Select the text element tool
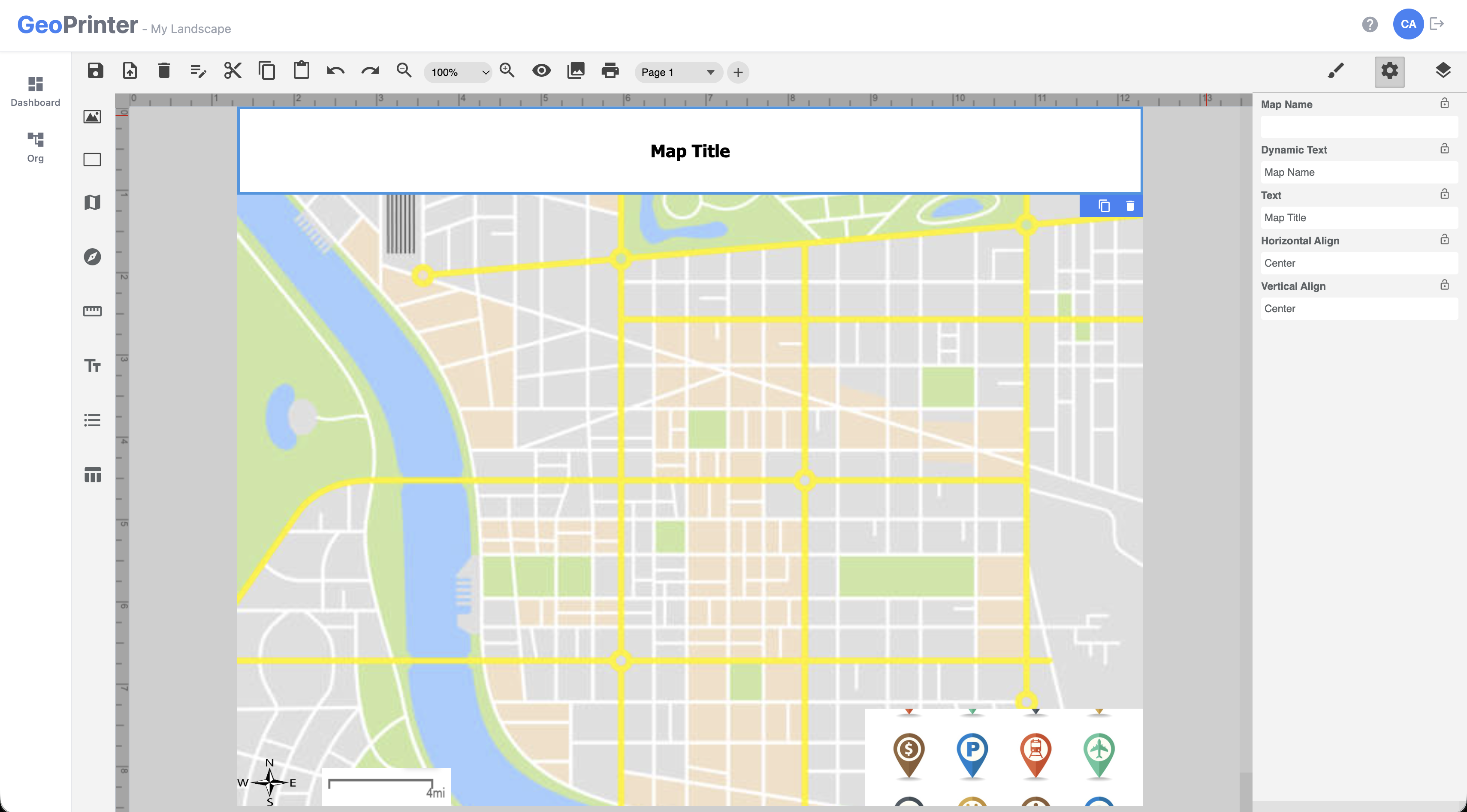 click(x=92, y=365)
